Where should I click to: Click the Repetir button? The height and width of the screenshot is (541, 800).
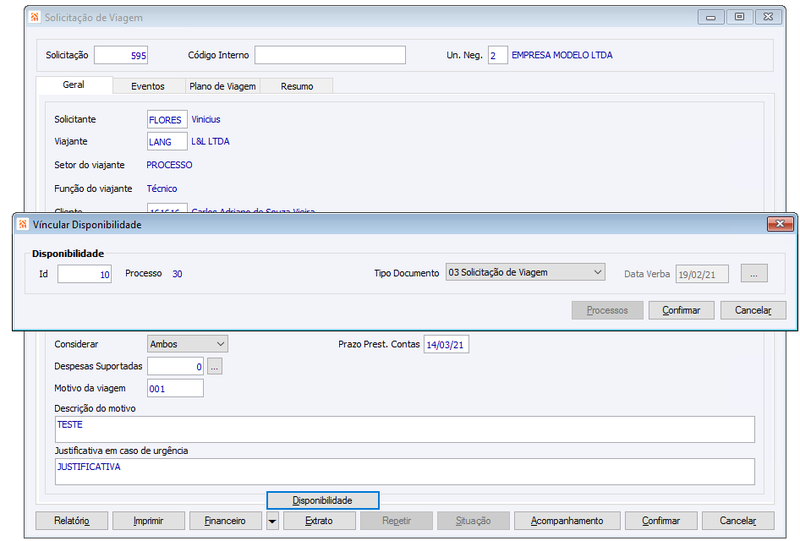tap(396, 521)
